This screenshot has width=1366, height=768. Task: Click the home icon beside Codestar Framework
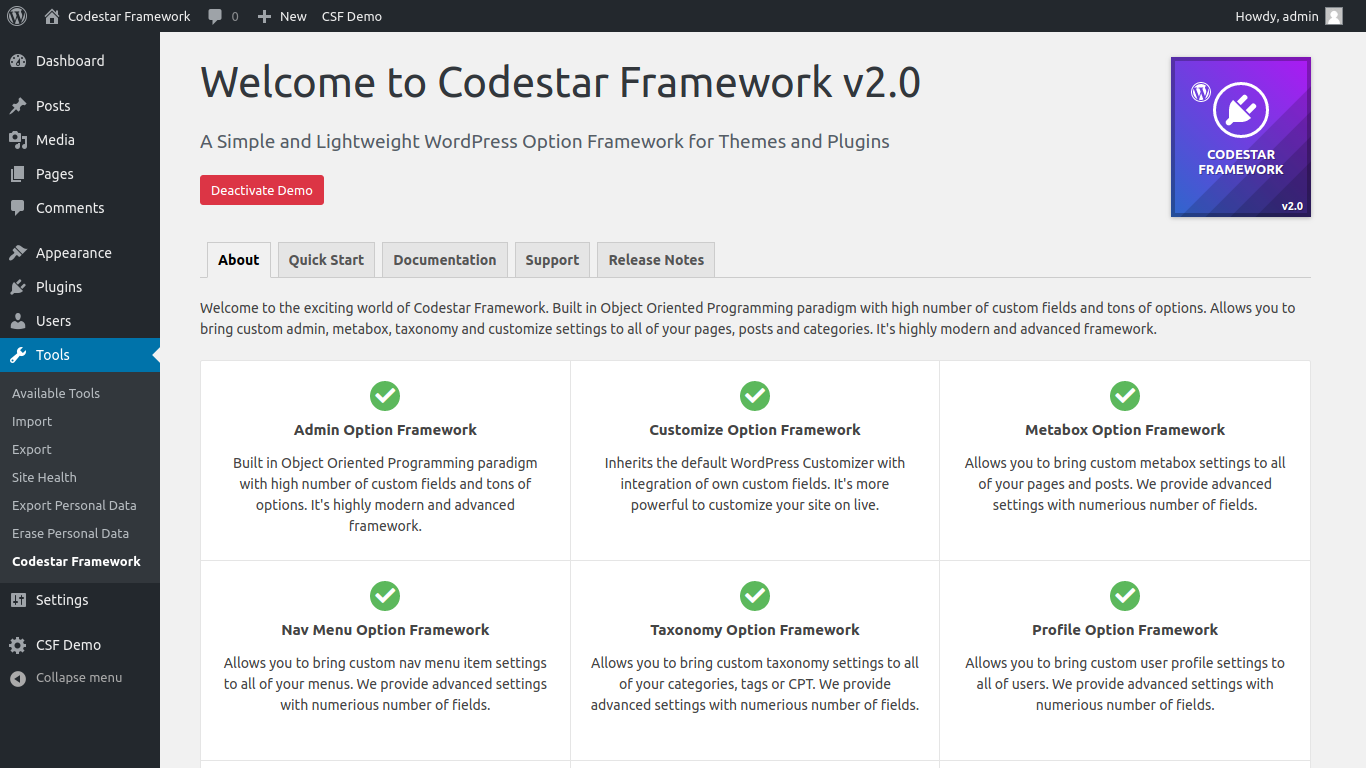pos(52,16)
